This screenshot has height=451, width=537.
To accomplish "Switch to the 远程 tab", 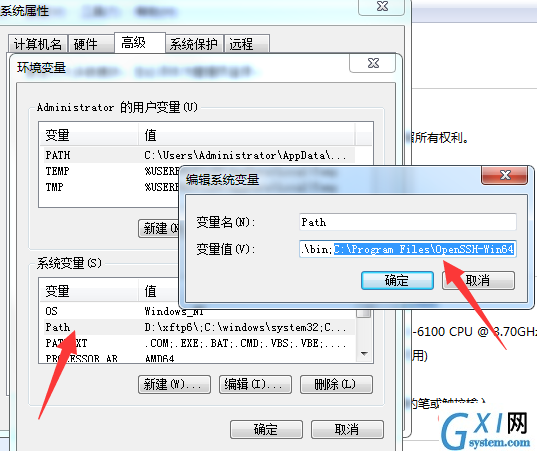I will tap(247, 44).
